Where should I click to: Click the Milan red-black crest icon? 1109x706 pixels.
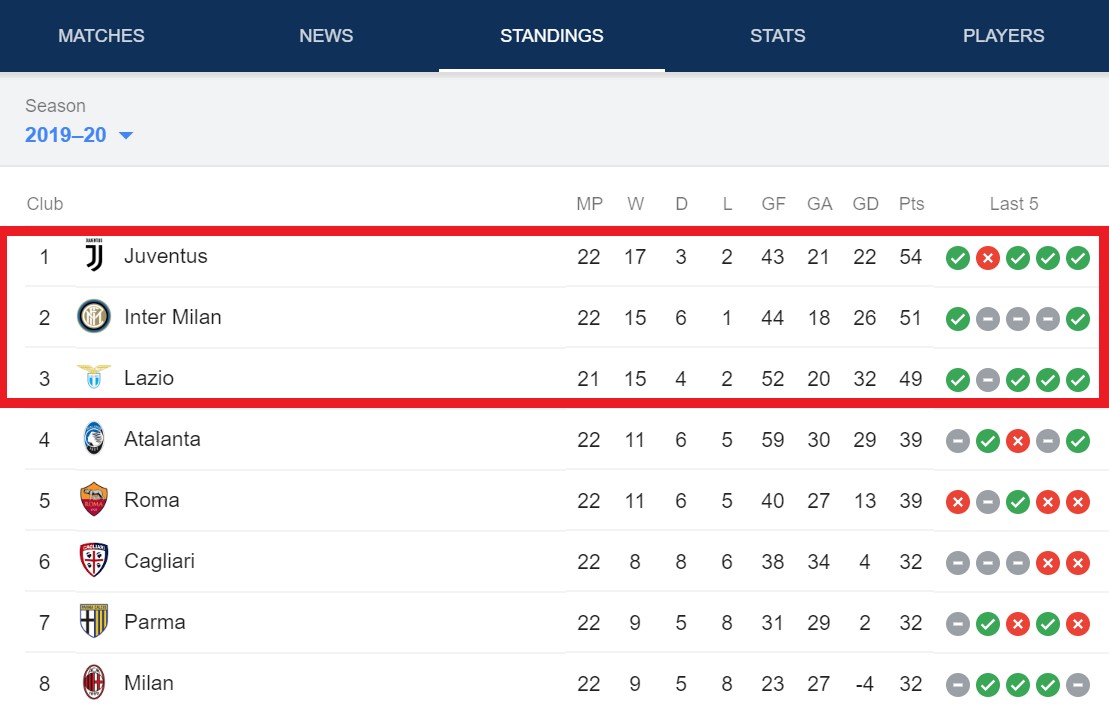[93, 683]
